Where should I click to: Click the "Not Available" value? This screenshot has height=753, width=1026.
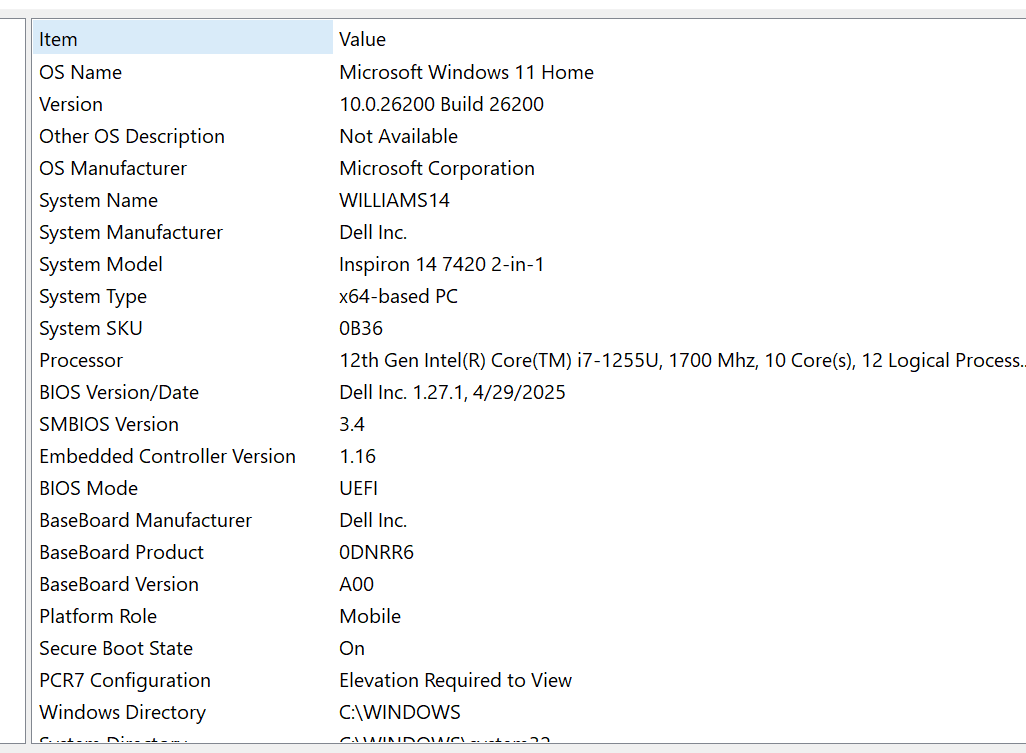click(x=398, y=136)
